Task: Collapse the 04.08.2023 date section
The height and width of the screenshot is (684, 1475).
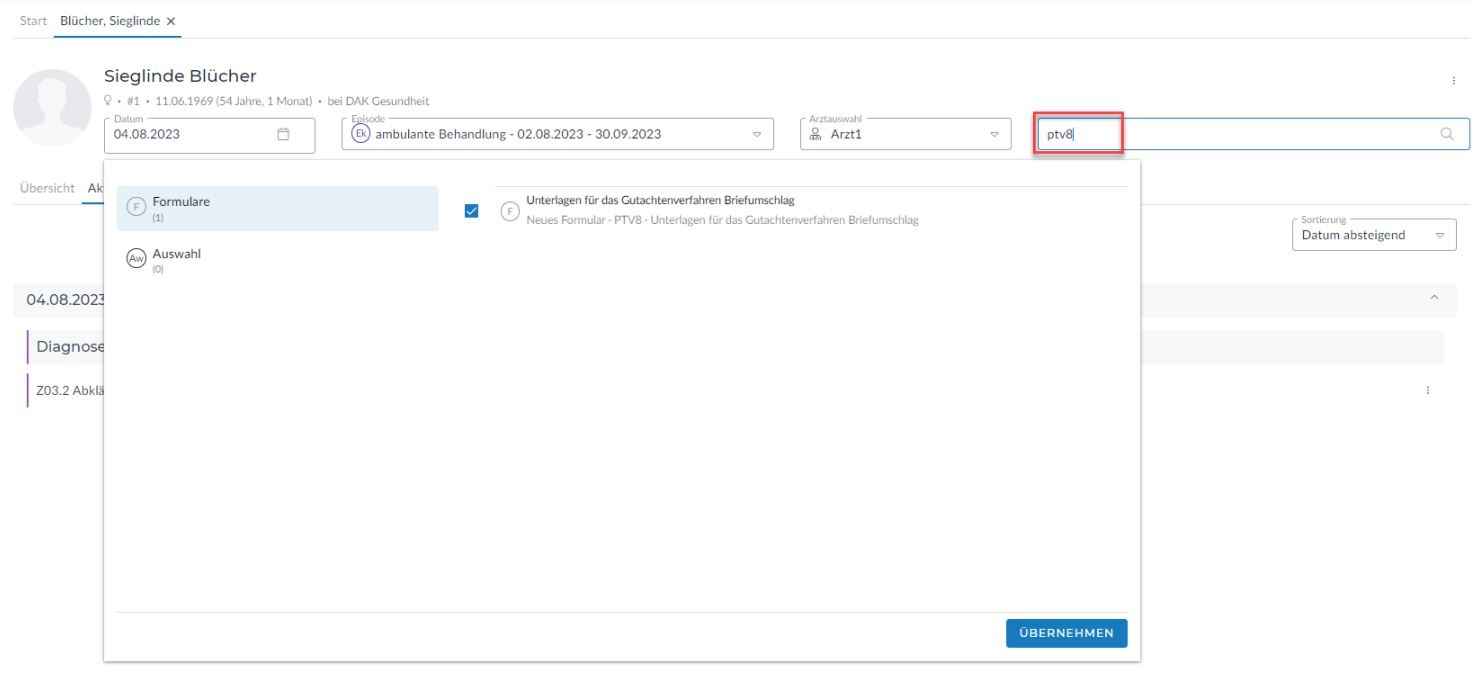Action: pos(1434,299)
